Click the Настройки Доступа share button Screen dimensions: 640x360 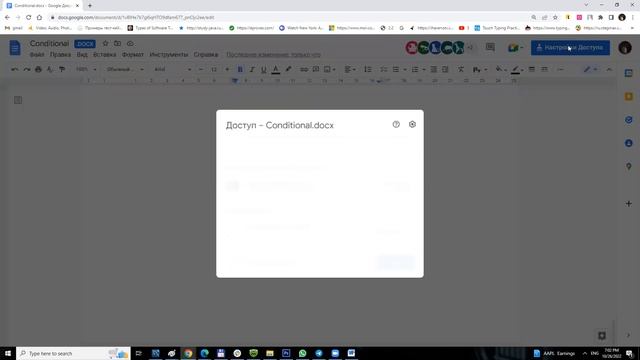pyautogui.click(x=570, y=48)
